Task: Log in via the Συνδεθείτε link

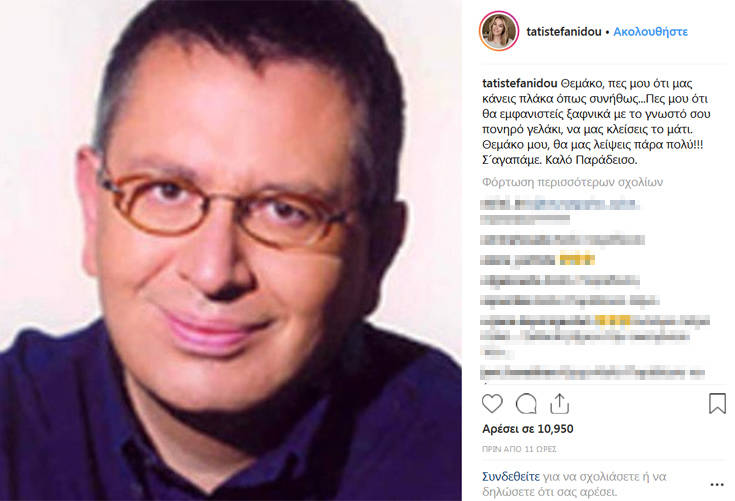Action: pyautogui.click(x=511, y=477)
